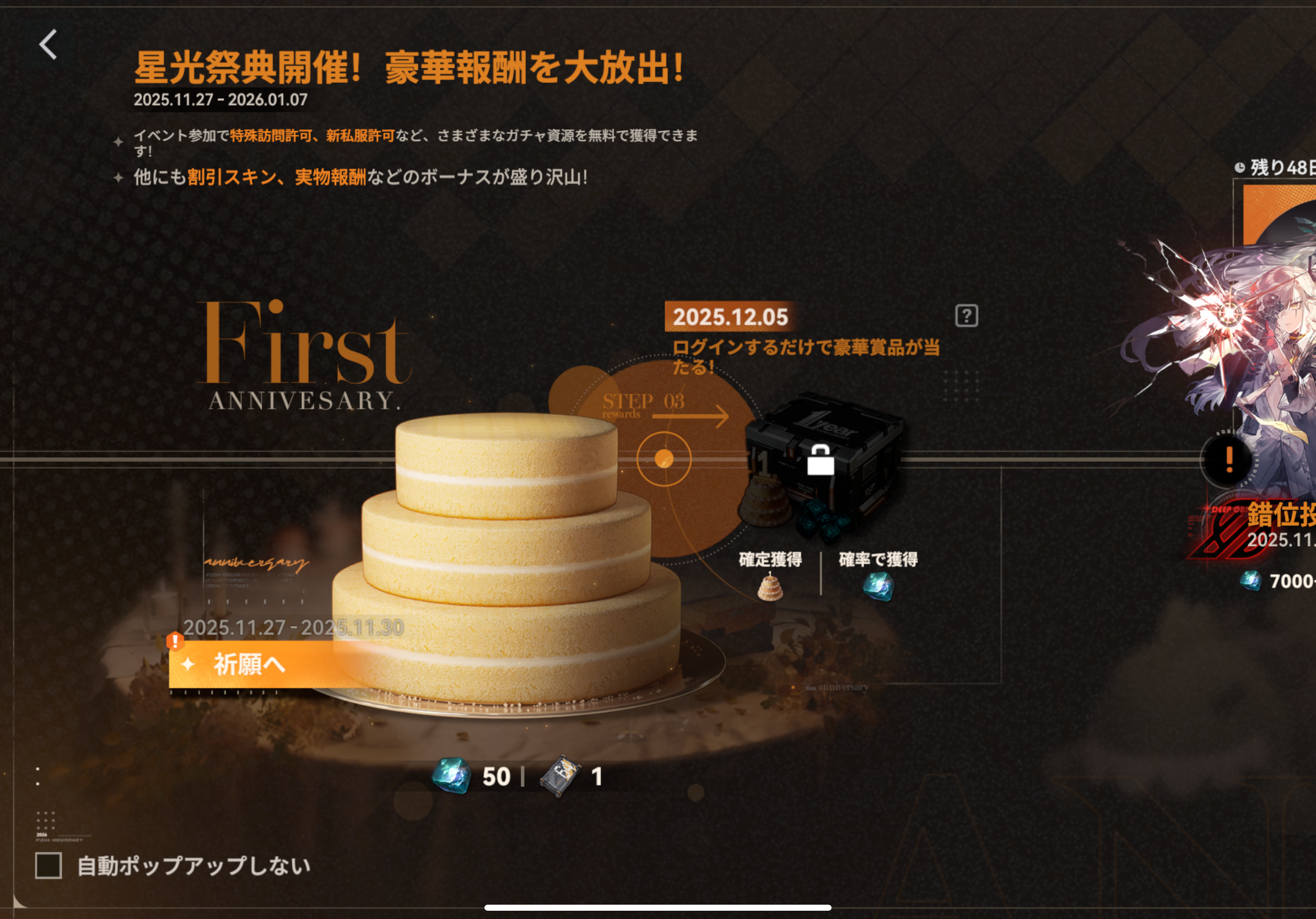Open the question mark help icon

tap(967, 316)
